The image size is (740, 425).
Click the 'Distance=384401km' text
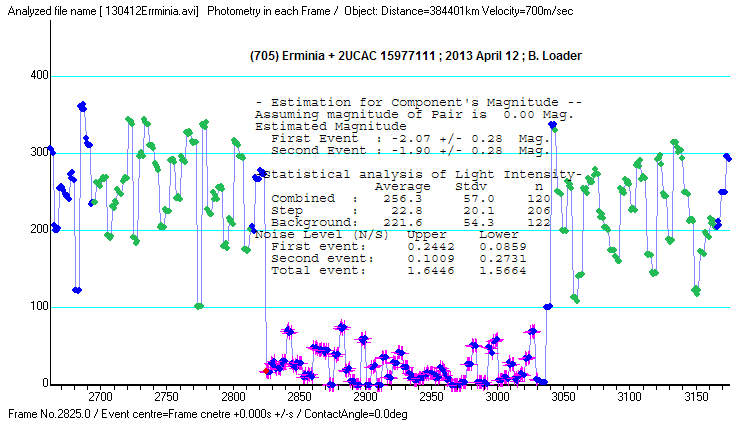[x=430, y=11]
